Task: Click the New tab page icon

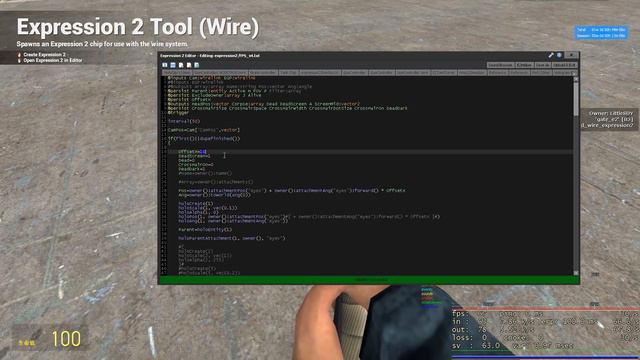Action: pyautogui.click(x=181, y=65)
